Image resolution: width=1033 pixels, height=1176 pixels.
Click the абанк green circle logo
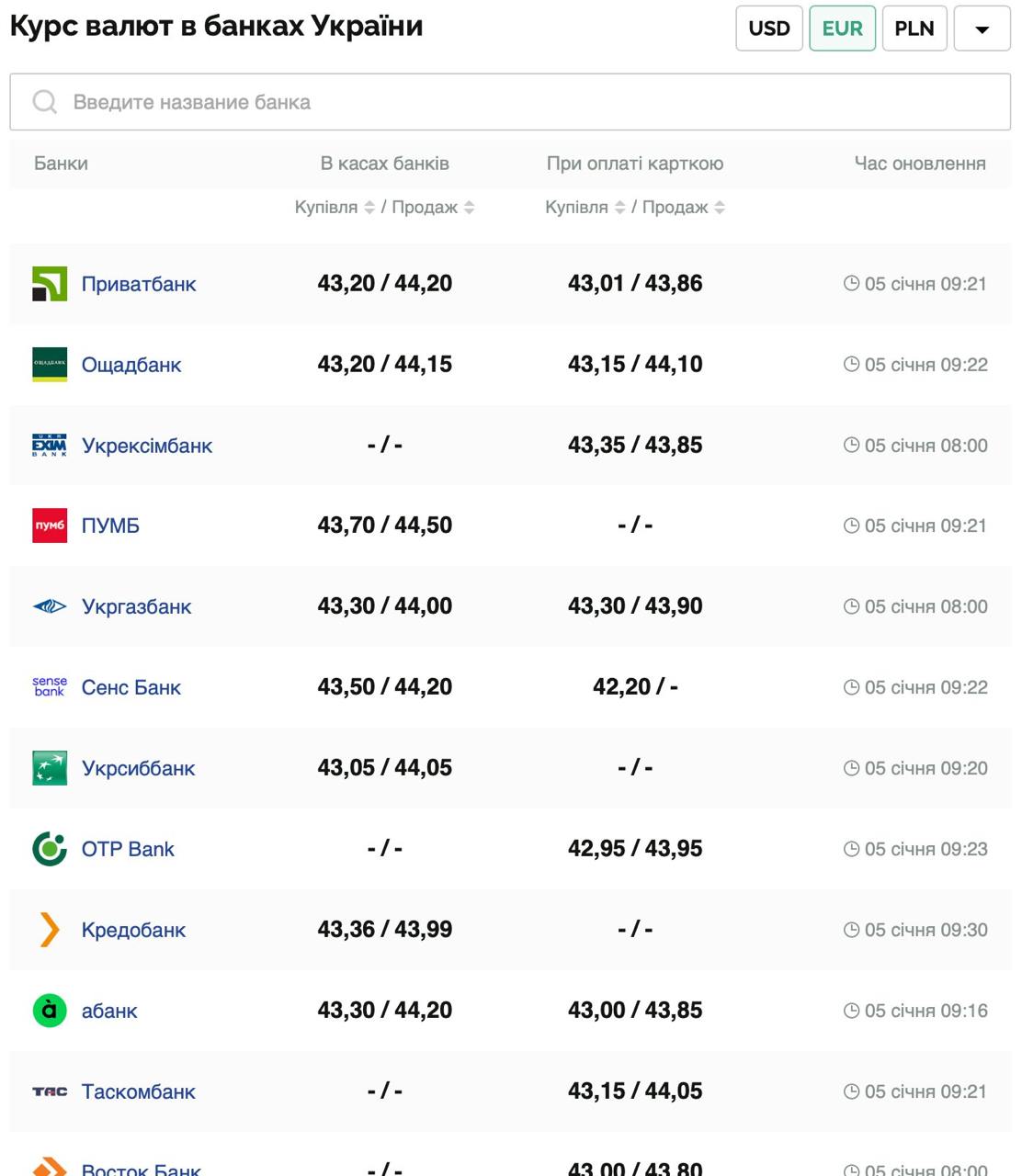click(x=50, y=1011)
